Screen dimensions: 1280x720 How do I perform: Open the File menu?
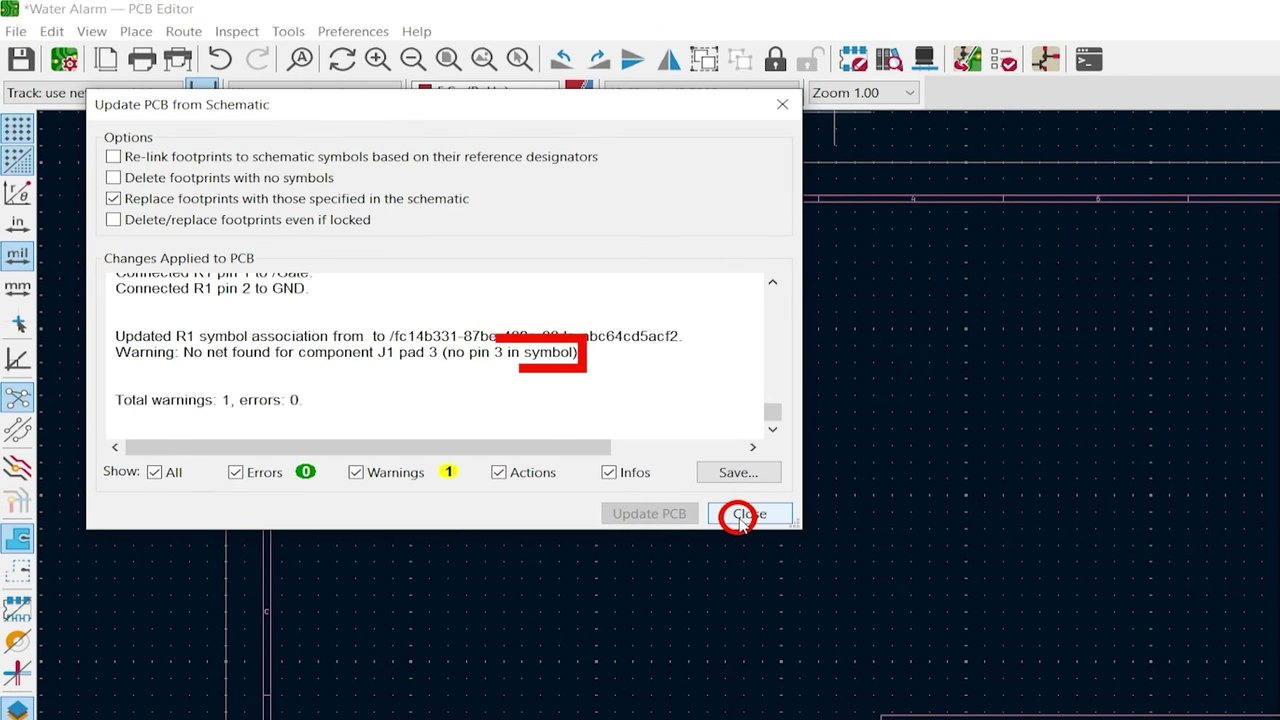15,31
